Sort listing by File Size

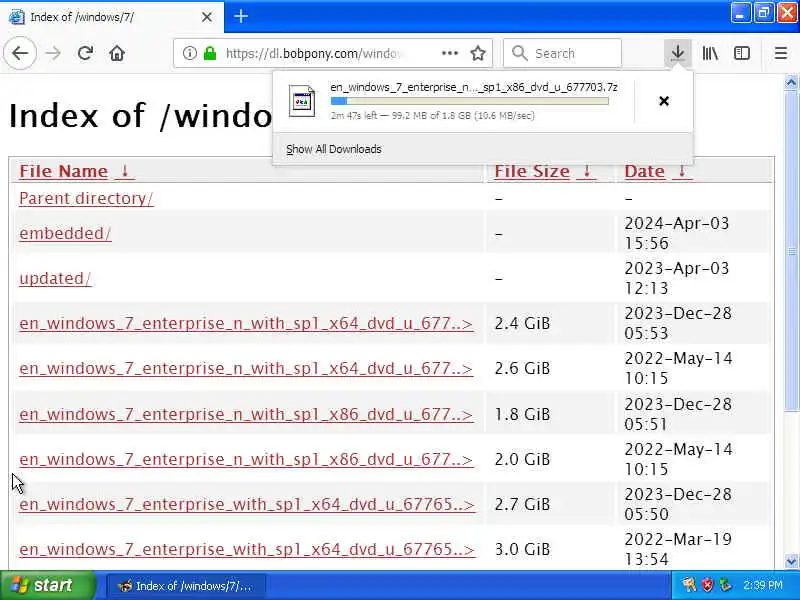(x=544, y=171)
